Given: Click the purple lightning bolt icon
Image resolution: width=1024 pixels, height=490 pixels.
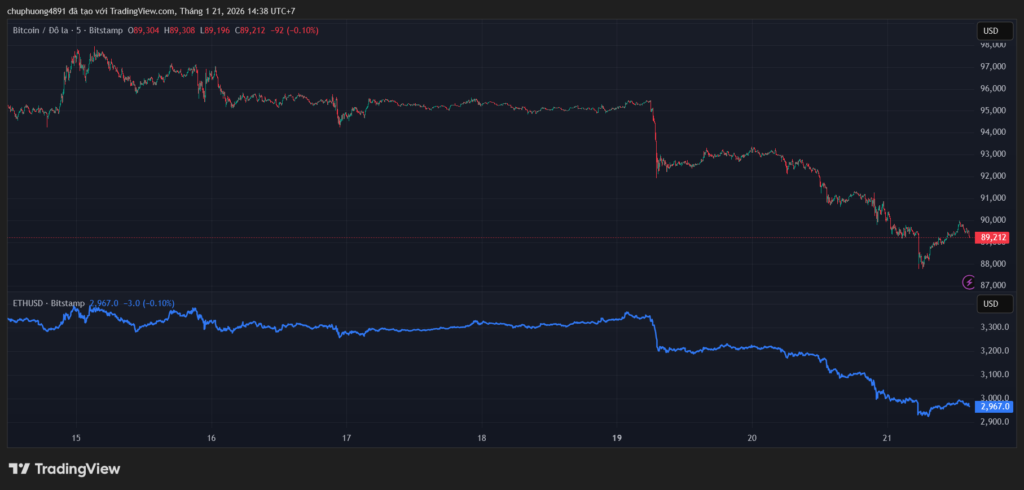Looking at the screenshot, I should pos(968,282).
